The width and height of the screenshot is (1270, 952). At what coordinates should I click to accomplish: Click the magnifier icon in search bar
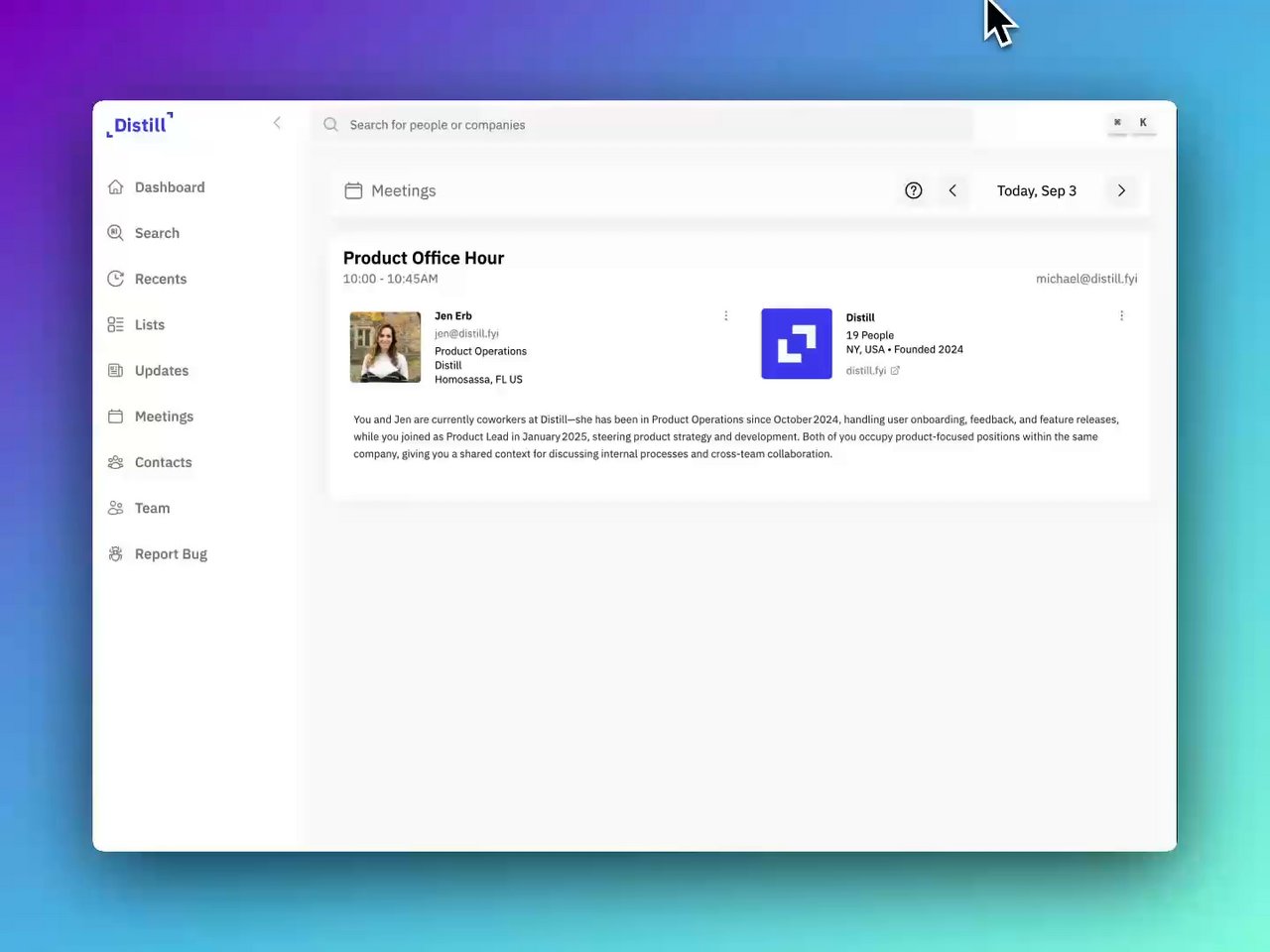click(330, 125)
